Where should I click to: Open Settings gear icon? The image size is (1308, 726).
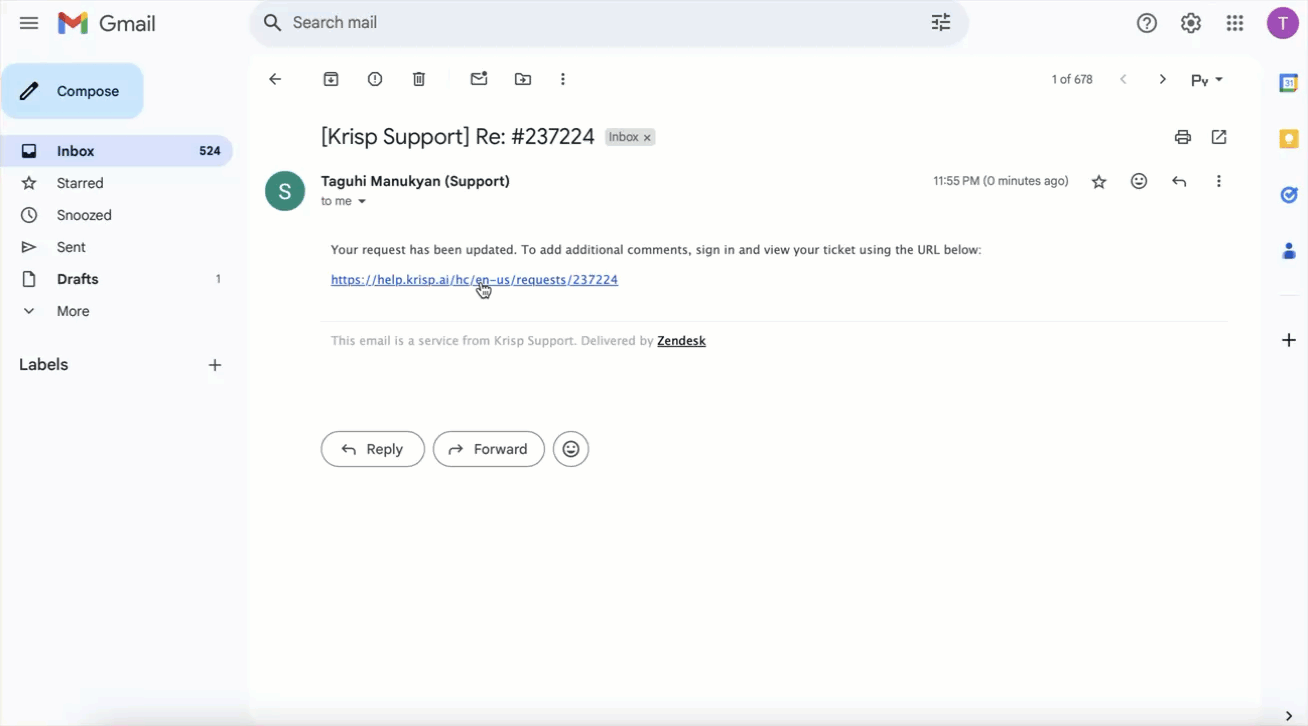pyautogui.click(x=1191, y=23)
